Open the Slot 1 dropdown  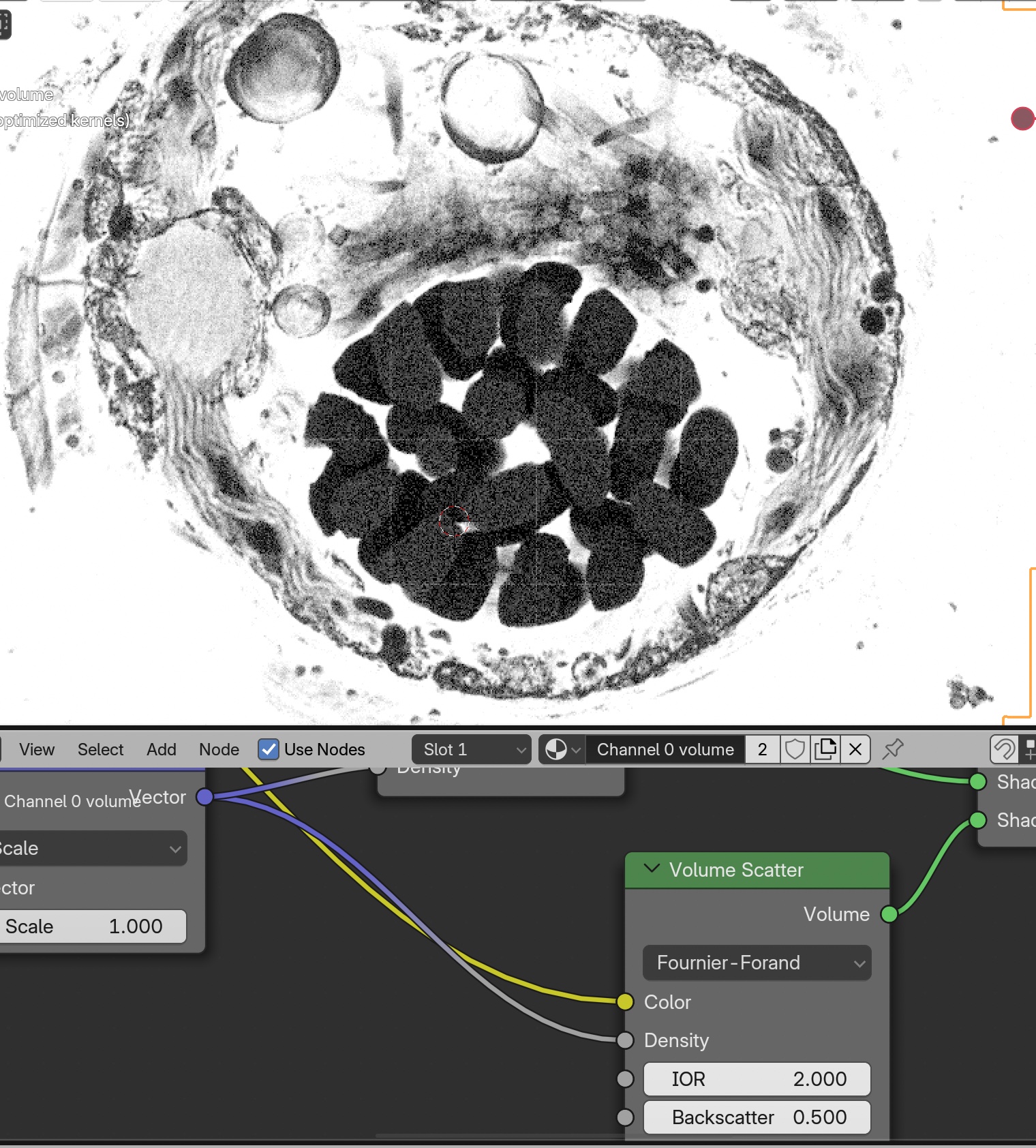(472, 750)
